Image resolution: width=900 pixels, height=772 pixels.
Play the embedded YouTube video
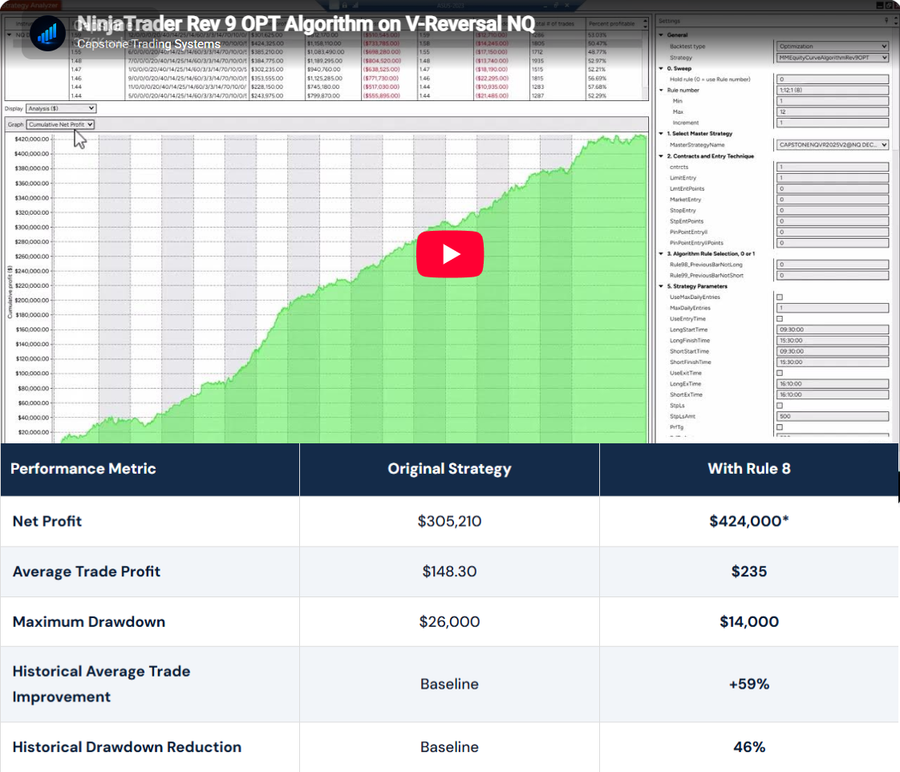tap(450, 254)
